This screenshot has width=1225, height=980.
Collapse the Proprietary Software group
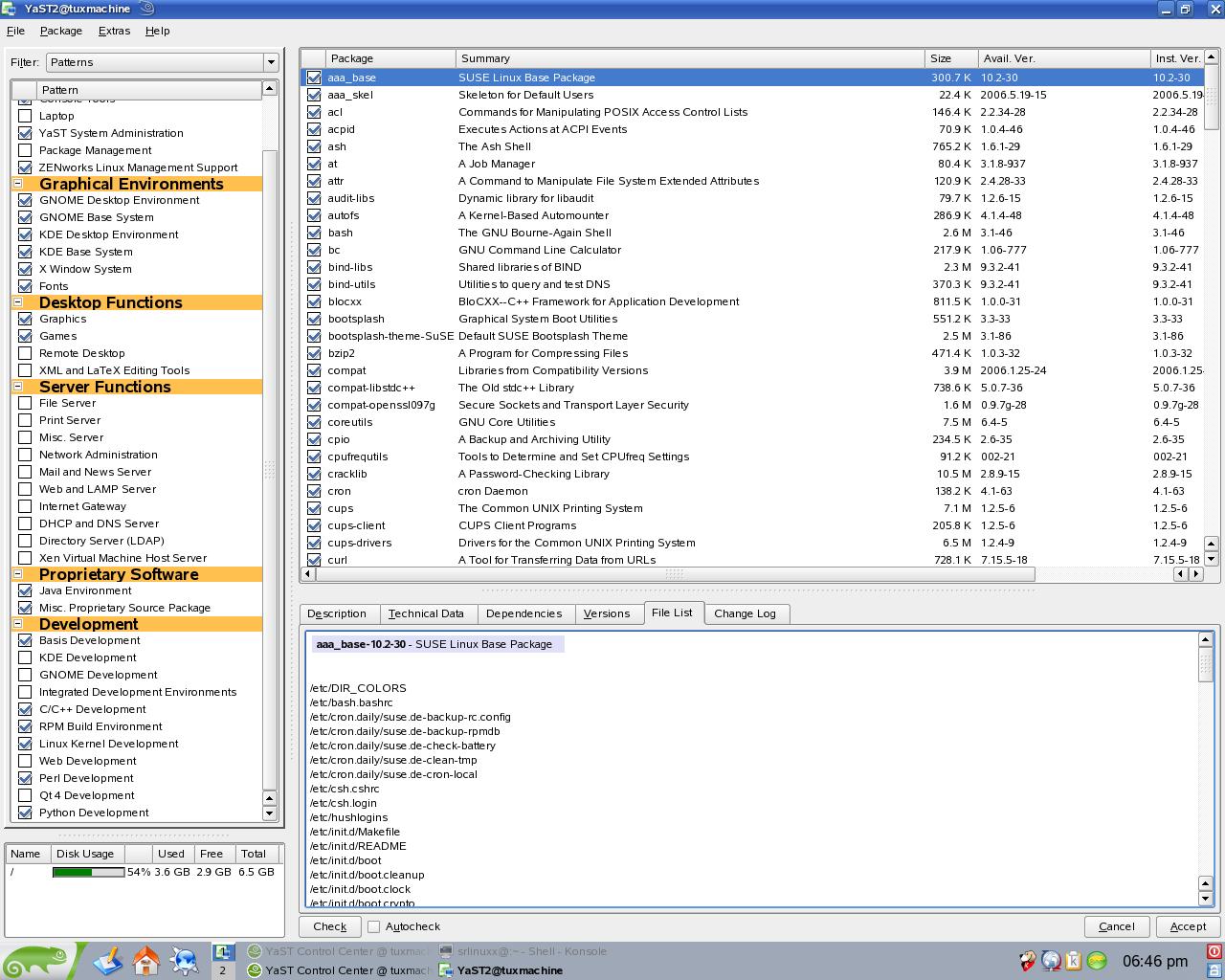tap(18, 574)
